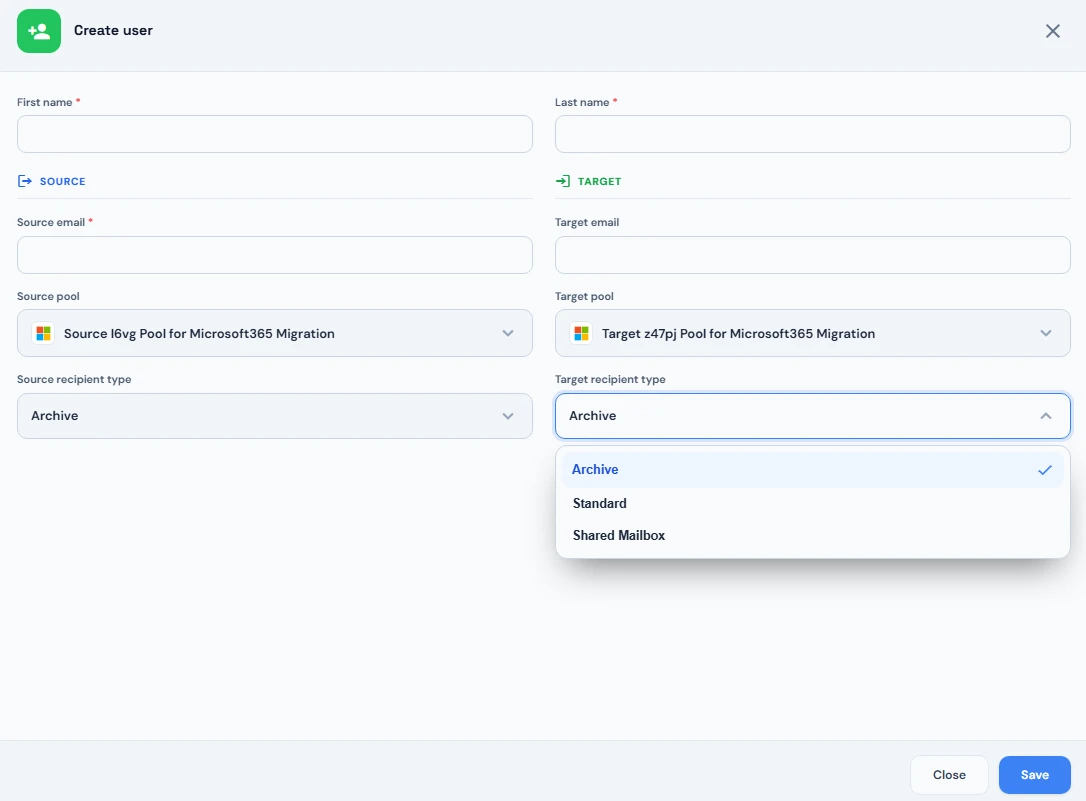Expand the Source recipient type dropdown

coord(275,416)
